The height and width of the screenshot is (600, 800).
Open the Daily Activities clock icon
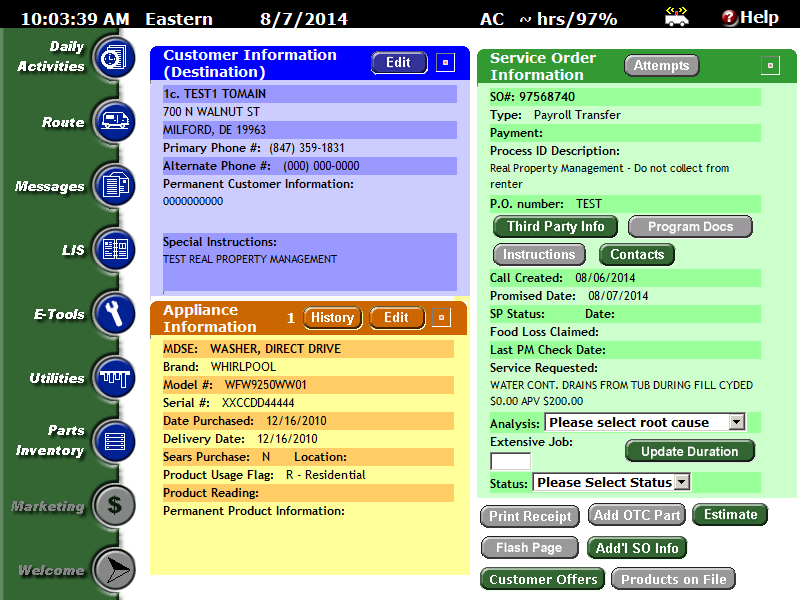coord(114,58)
